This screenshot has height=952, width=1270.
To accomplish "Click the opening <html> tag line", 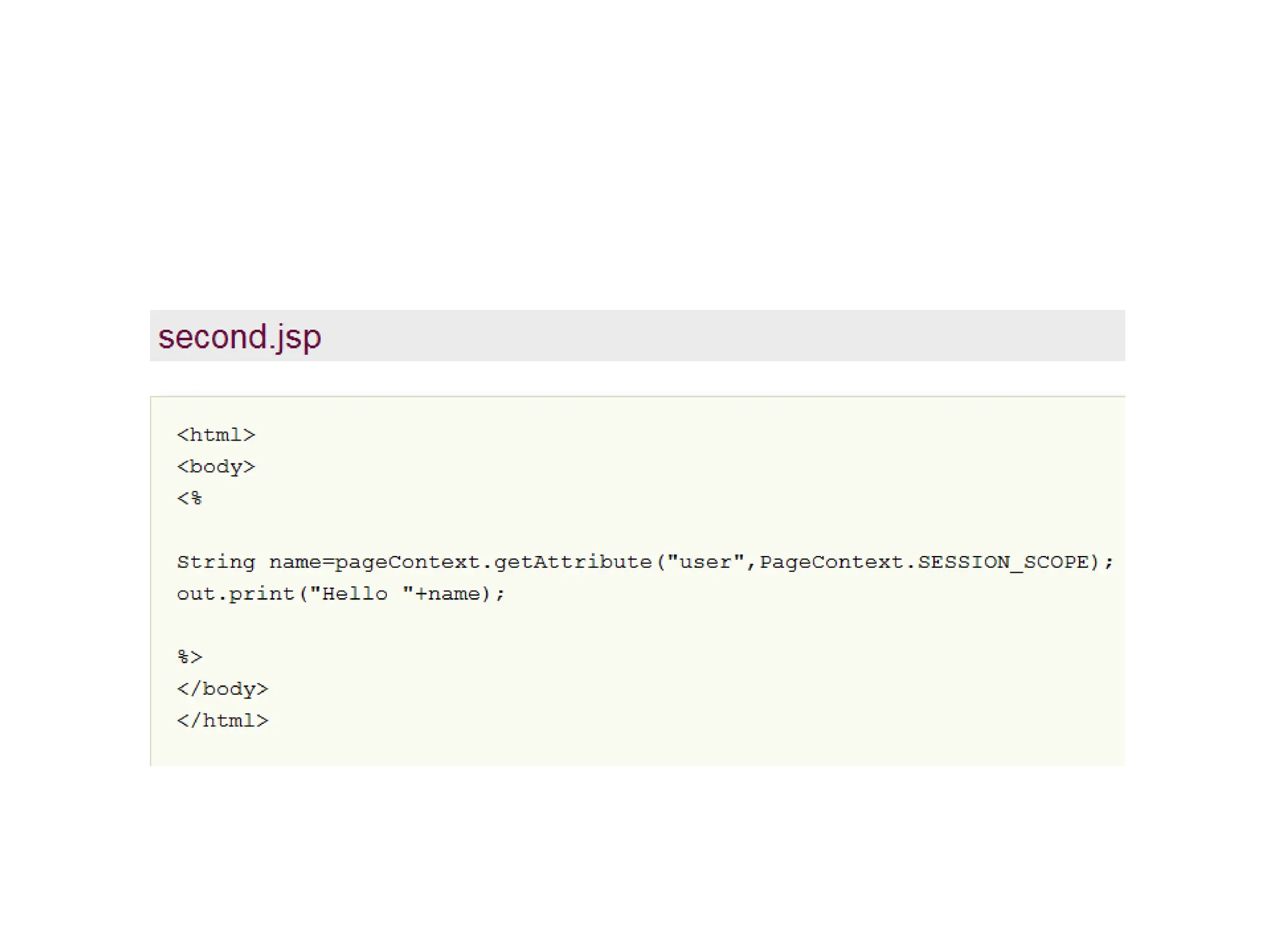I will click(x=216, y=435).
